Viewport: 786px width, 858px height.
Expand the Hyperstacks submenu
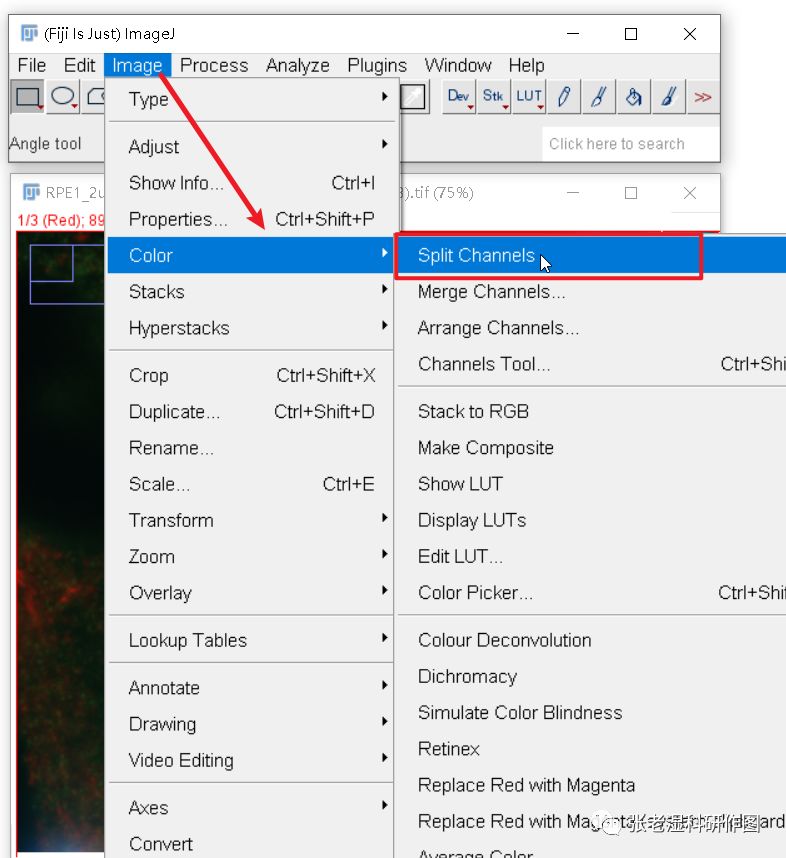tap(251, 327)
